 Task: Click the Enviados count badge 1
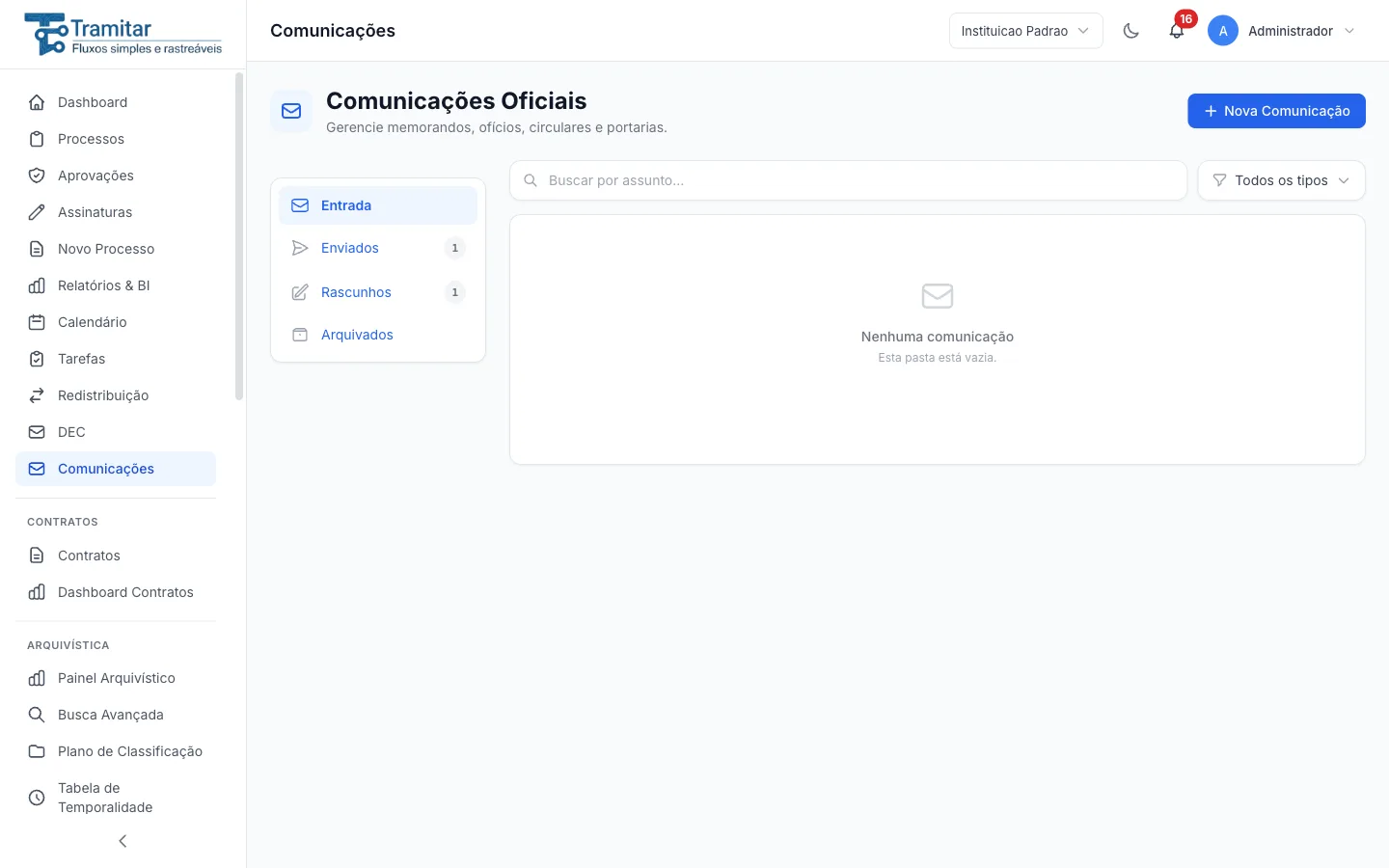click(455, 248)
